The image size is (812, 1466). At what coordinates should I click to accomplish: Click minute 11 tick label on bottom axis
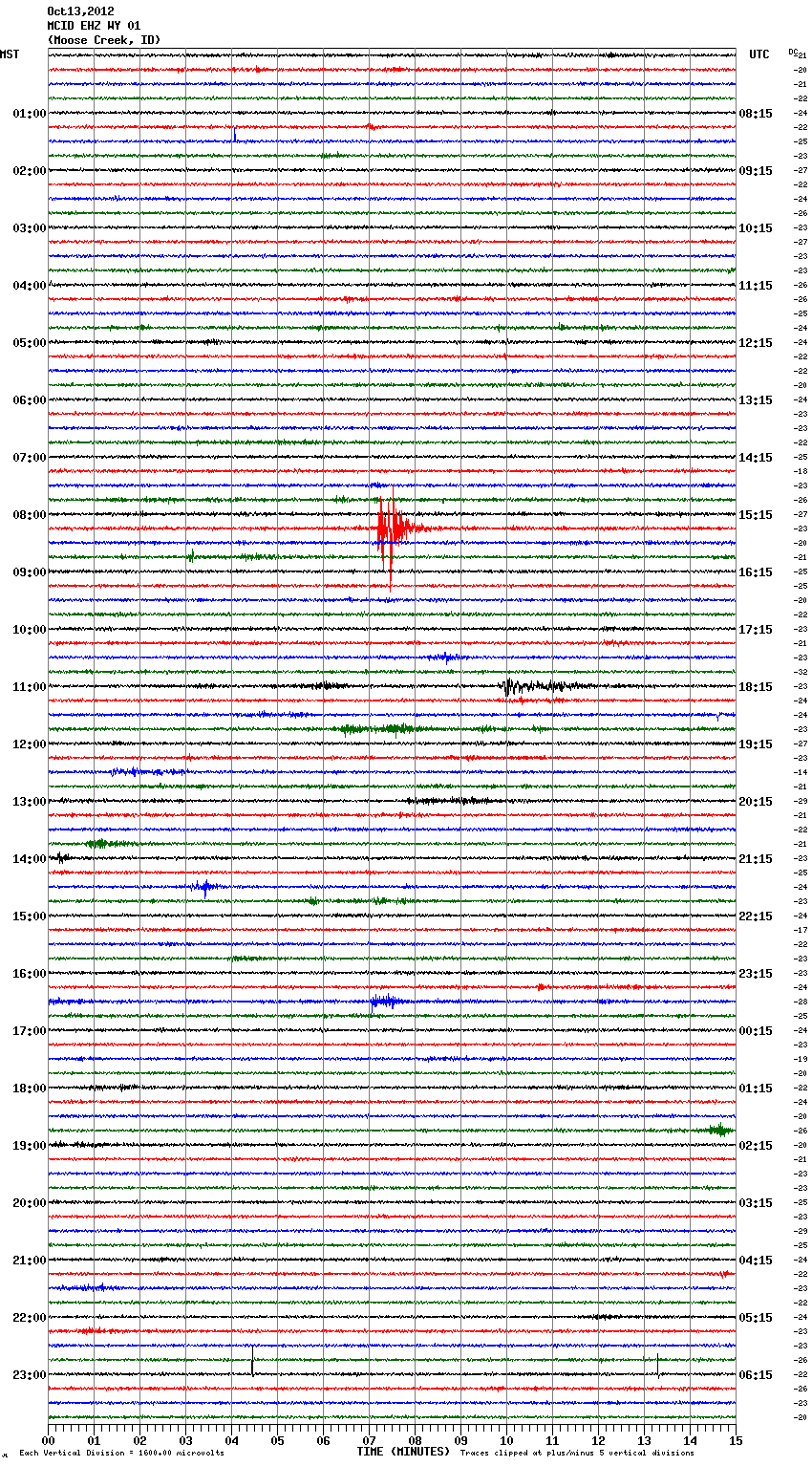click(x=552, y=1440)
